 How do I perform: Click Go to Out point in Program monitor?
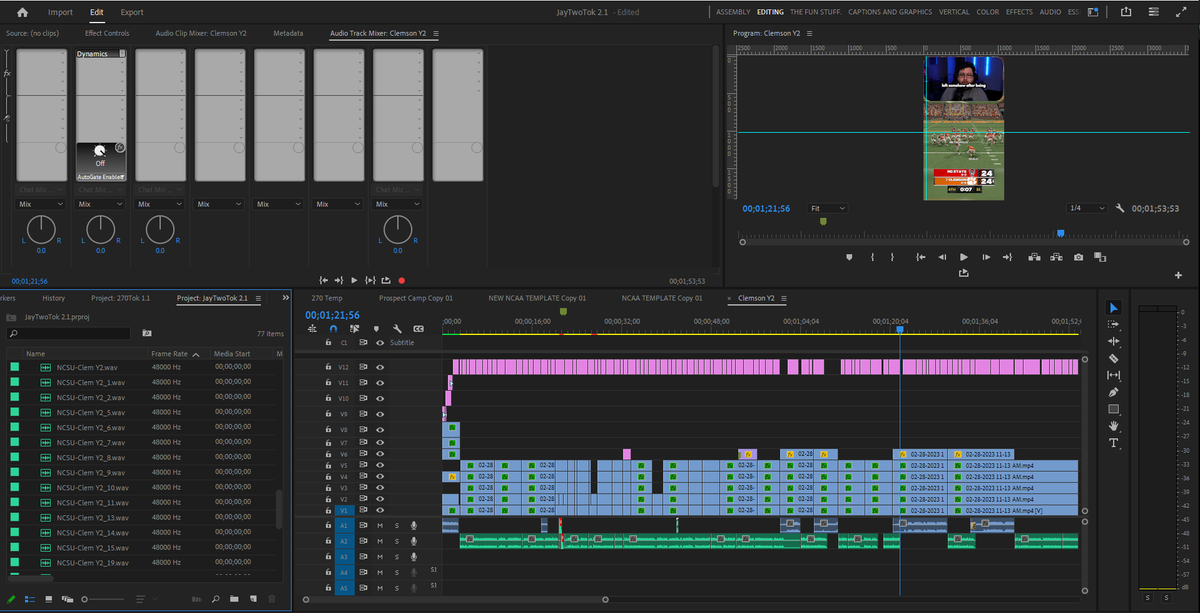[x=1008, y=257]
